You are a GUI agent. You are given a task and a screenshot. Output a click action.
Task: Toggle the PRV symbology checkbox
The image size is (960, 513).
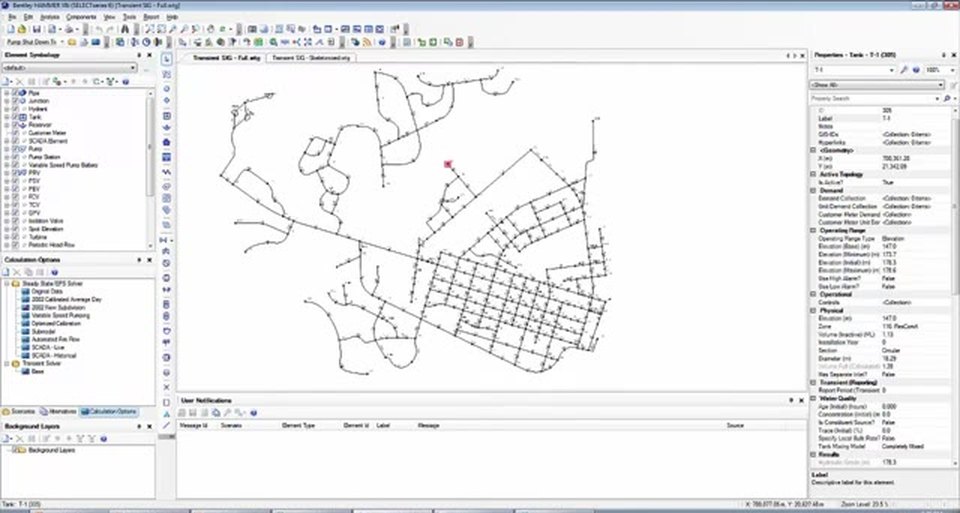pyautogui.click(x=15, y=173)
